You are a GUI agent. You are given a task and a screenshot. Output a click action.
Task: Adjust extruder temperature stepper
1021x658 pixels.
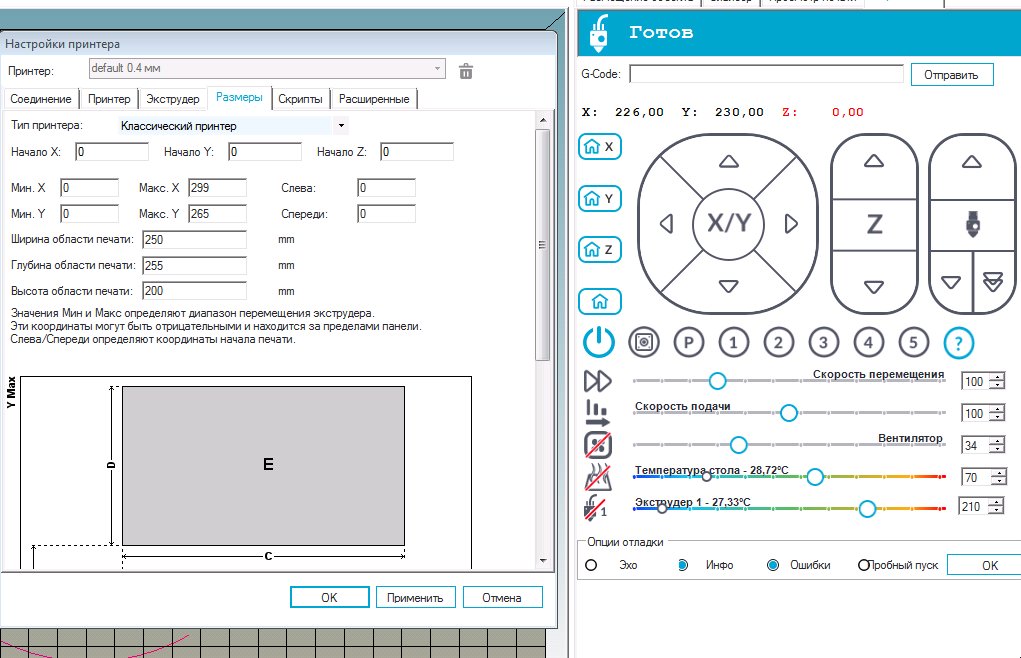click(x=996, y=506)
